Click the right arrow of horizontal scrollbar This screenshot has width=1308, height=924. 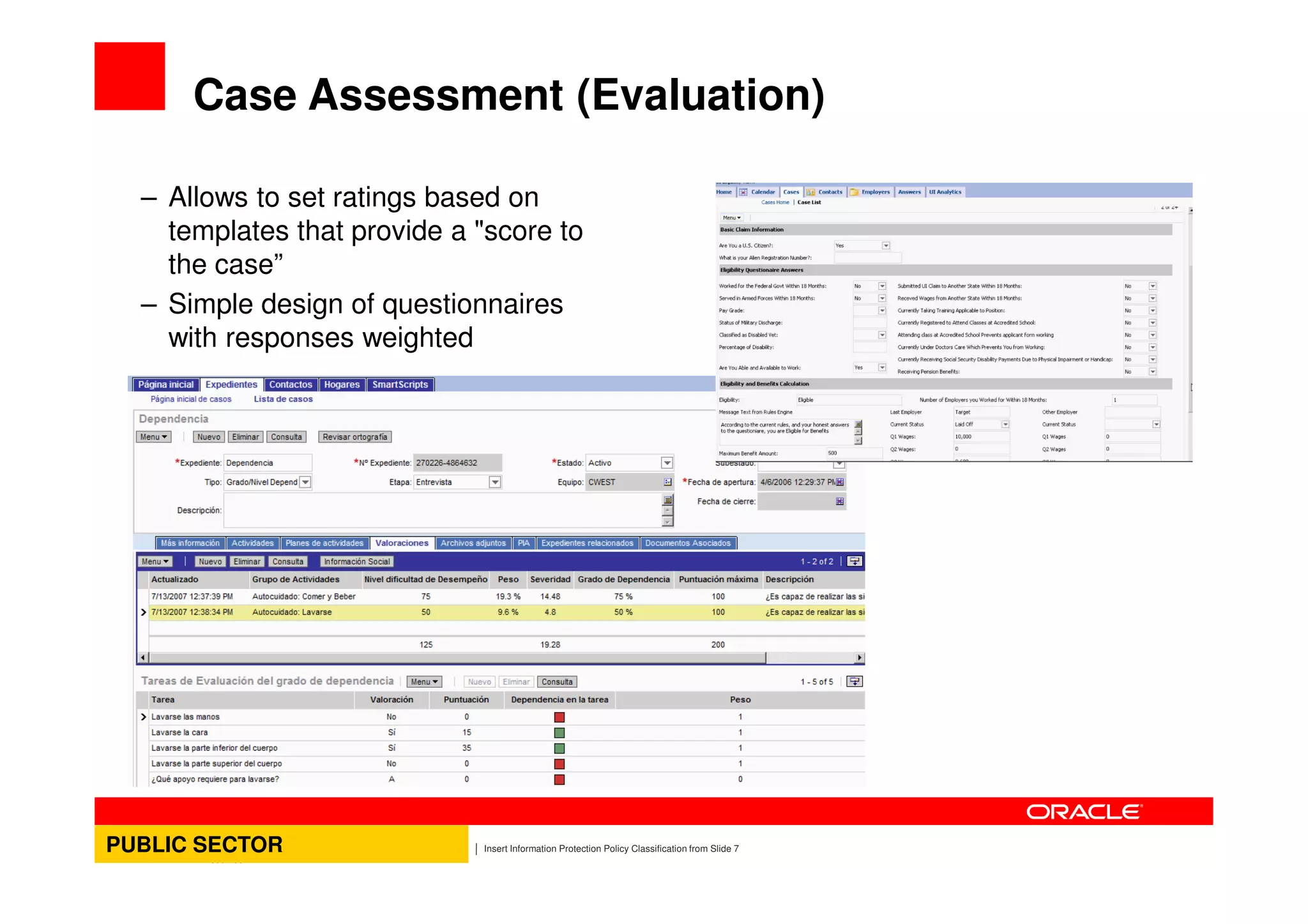pos(860,658)
